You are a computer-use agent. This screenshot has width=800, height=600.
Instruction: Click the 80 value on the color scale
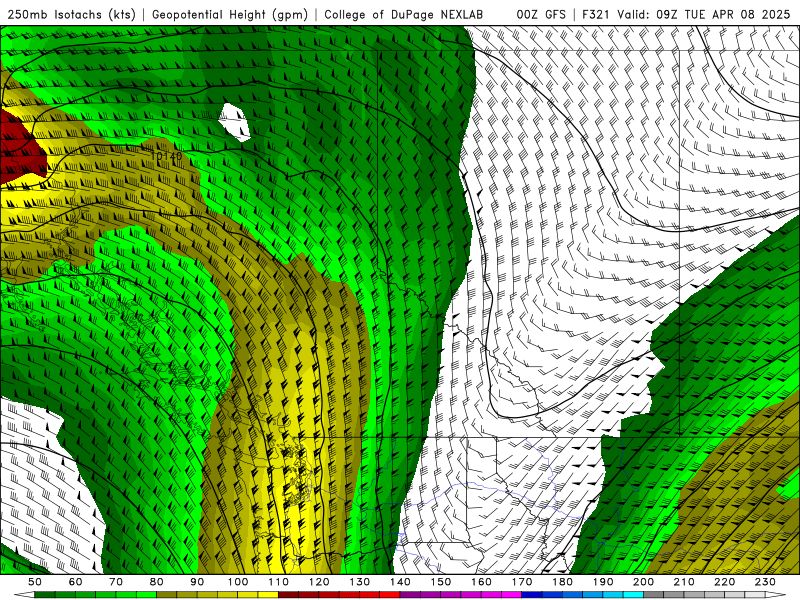157,582
